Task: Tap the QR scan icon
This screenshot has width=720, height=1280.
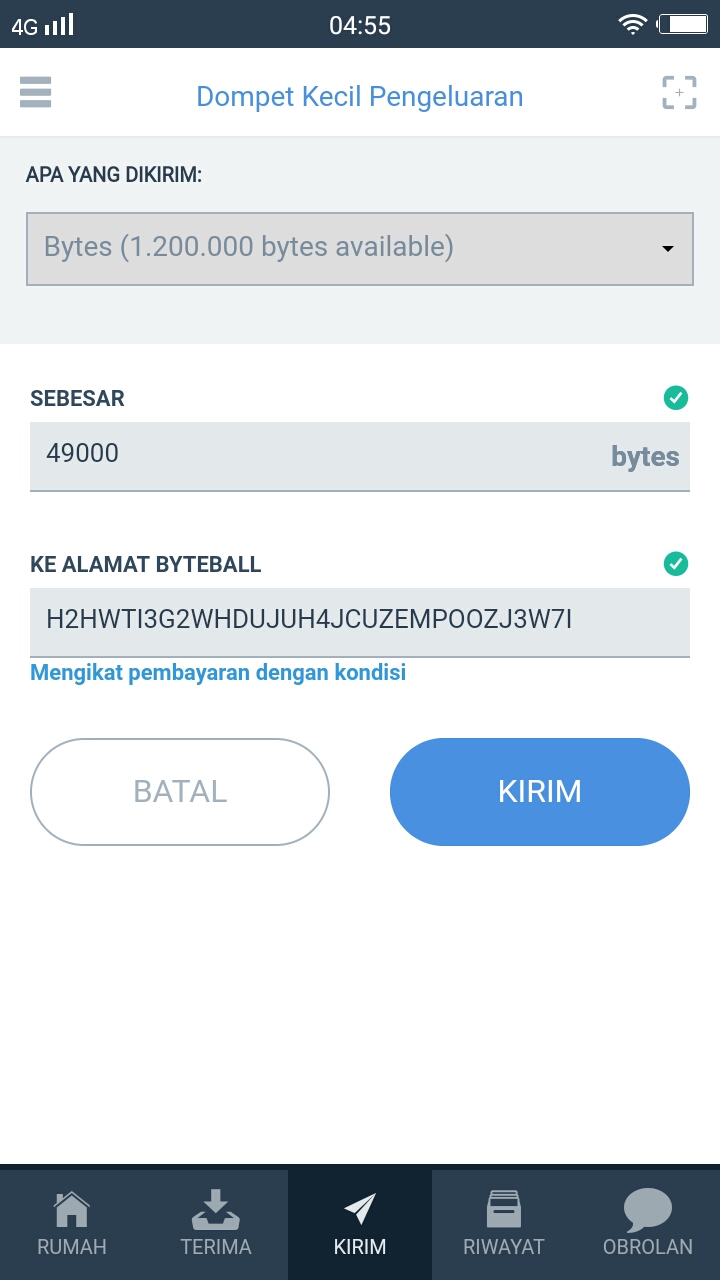Action: click(x=679, y=93)
